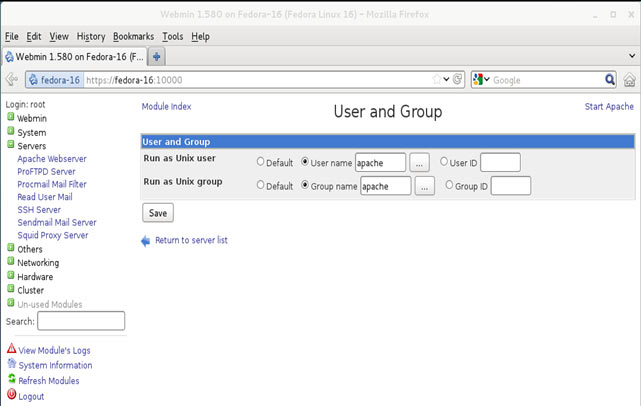Select the User ID radio button

(444, 162)
